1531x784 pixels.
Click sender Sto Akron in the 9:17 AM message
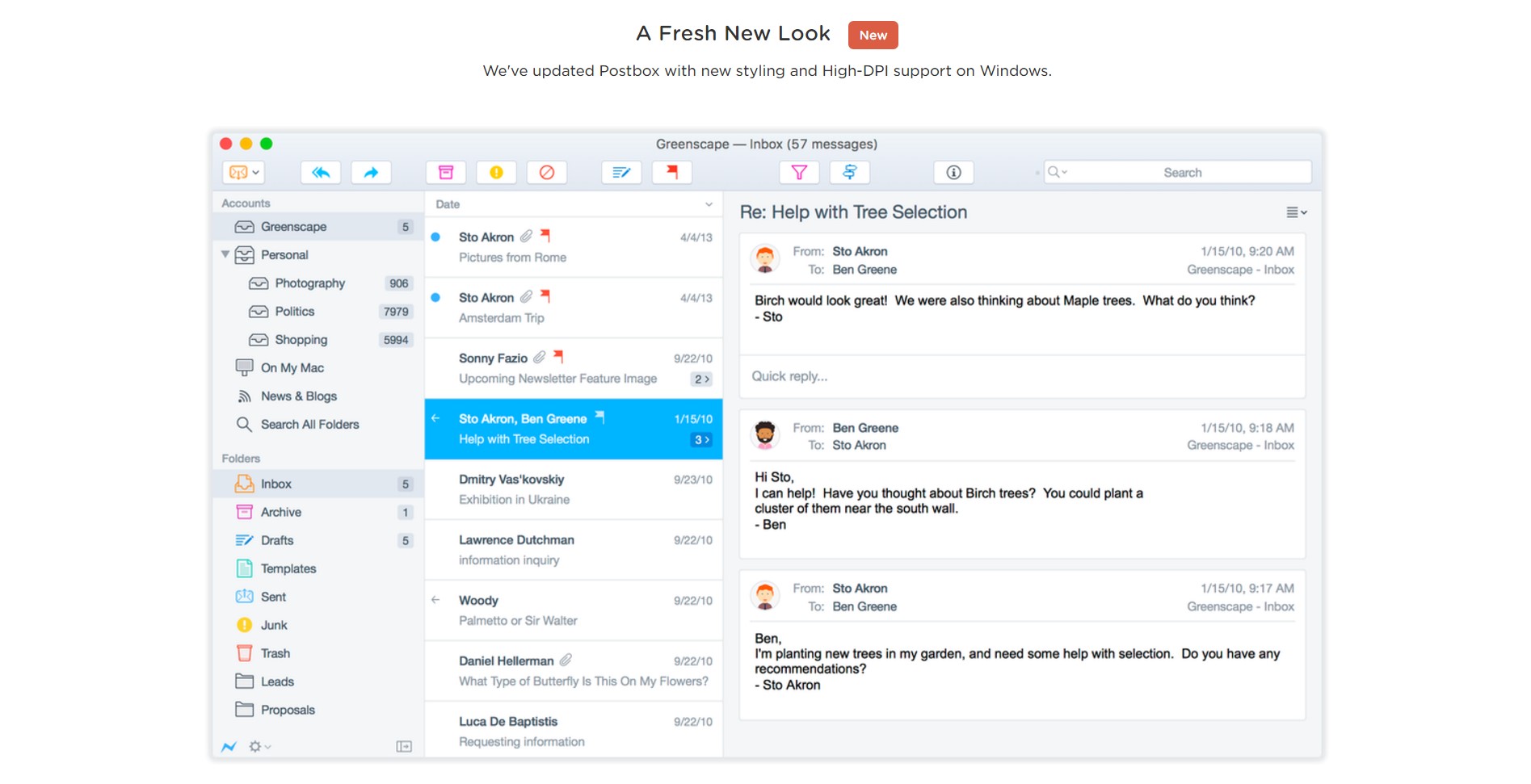[860, 589]
